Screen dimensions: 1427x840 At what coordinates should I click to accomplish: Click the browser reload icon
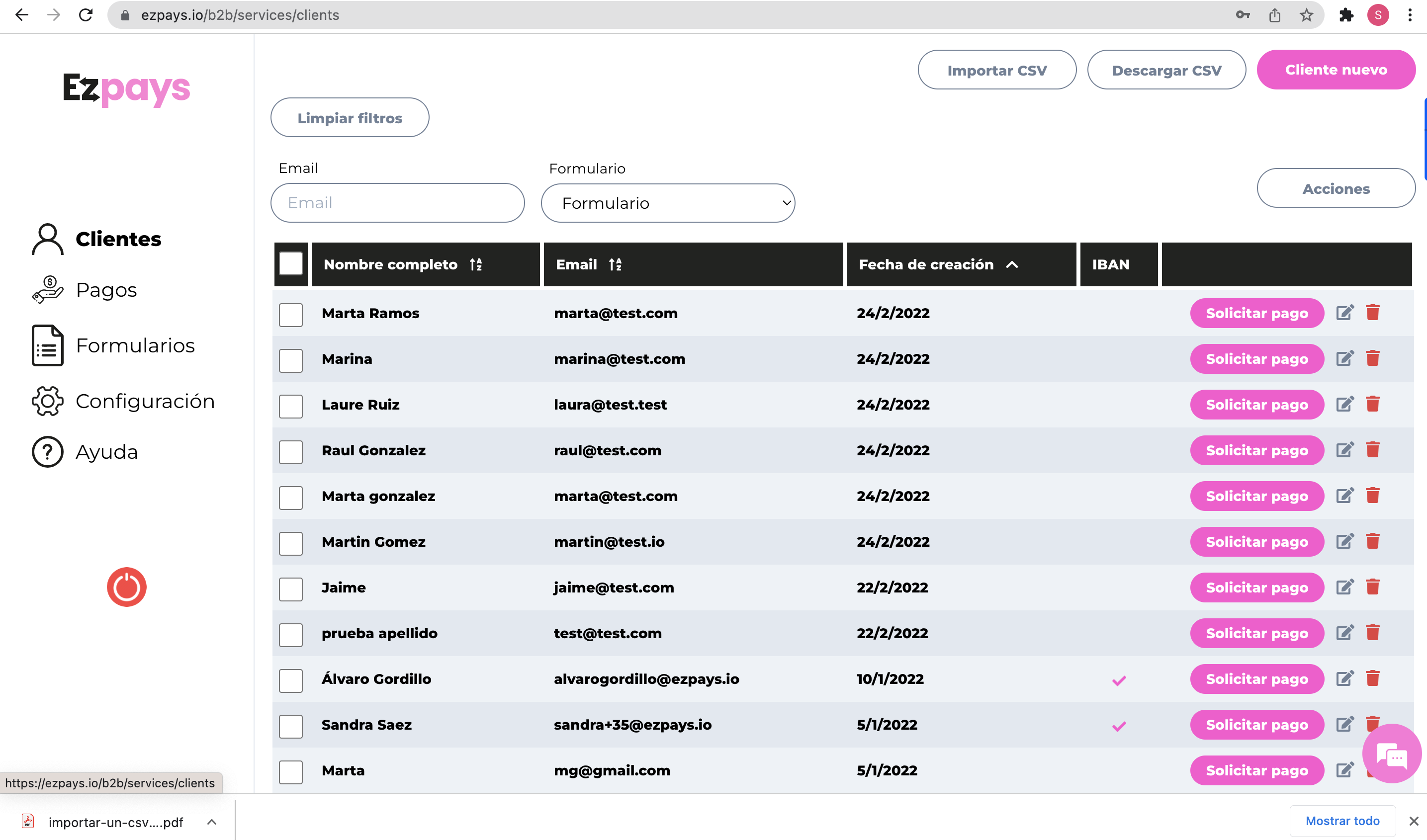86,15
